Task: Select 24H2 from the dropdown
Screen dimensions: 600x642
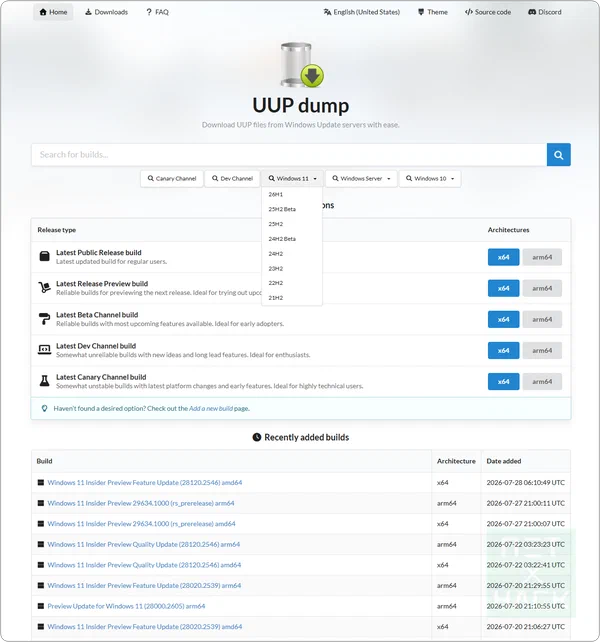Action: tap(292, 253)
